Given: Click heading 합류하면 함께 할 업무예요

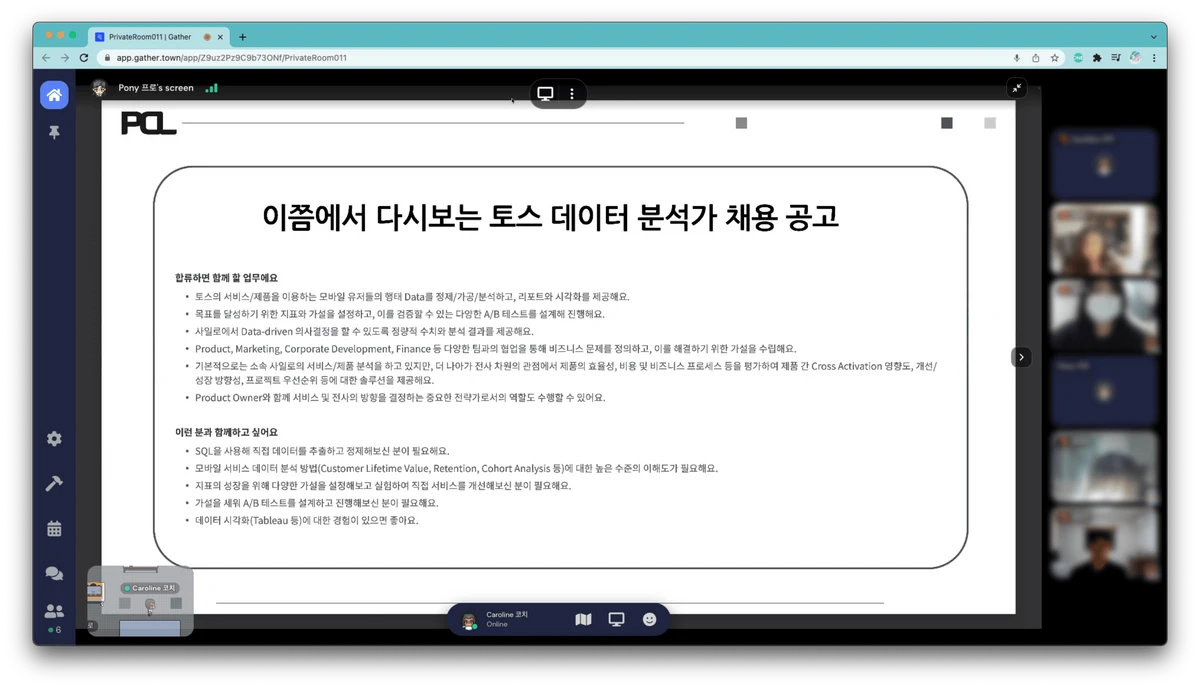Looking at the screenshot, I should [x=226, y=278].
